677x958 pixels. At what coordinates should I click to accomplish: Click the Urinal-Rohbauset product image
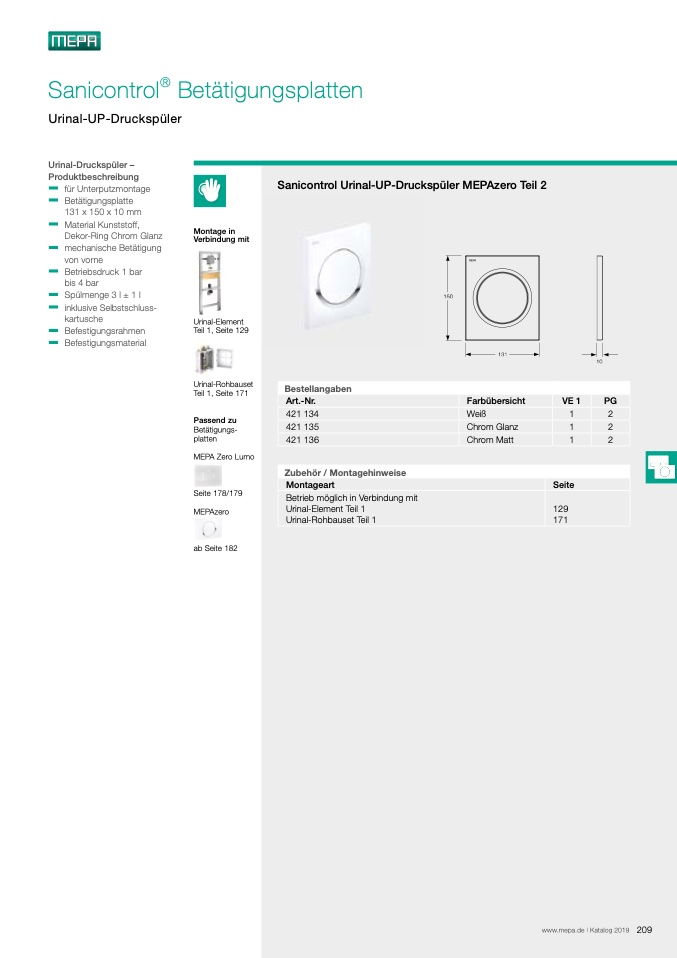click(213, 360)
